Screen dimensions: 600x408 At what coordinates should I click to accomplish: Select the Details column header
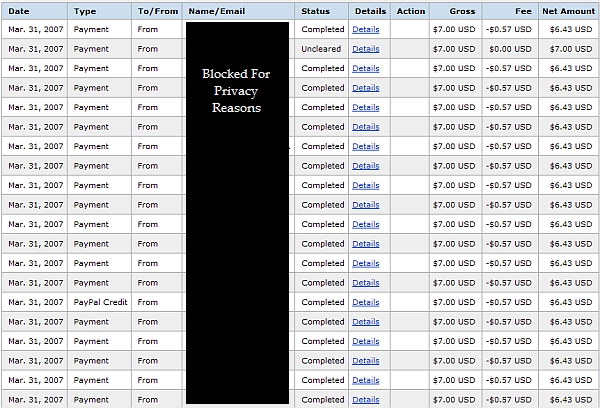click(369, 11)
